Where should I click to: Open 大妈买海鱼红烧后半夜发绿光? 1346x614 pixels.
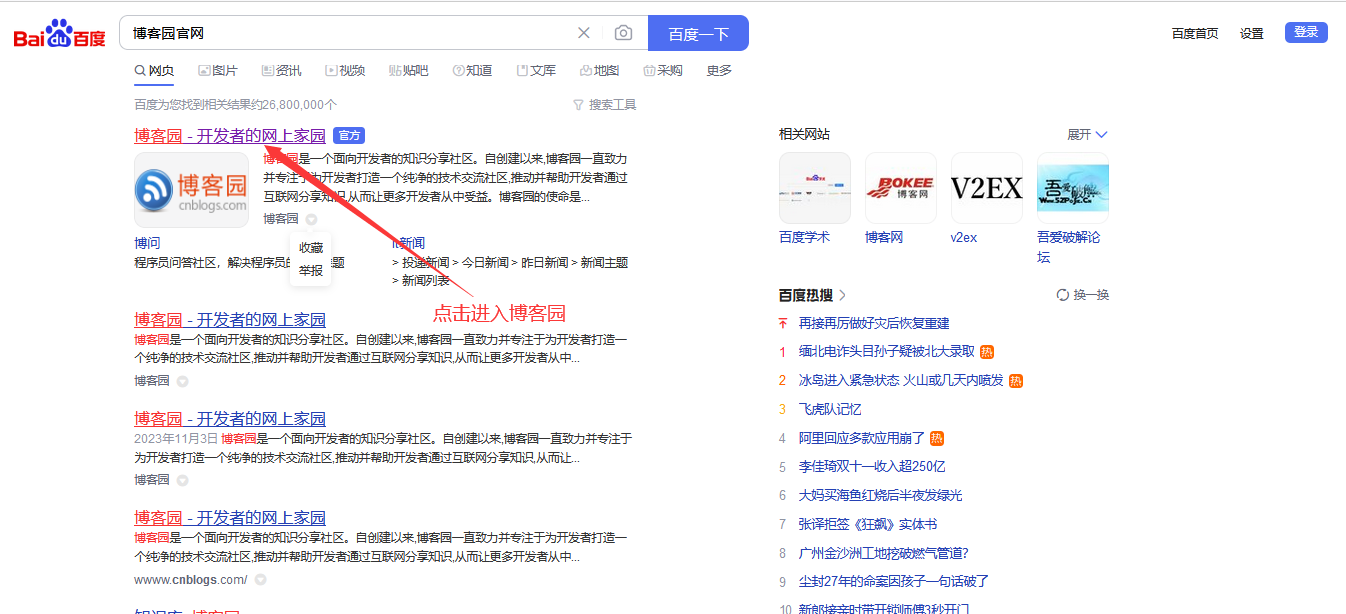881,495
